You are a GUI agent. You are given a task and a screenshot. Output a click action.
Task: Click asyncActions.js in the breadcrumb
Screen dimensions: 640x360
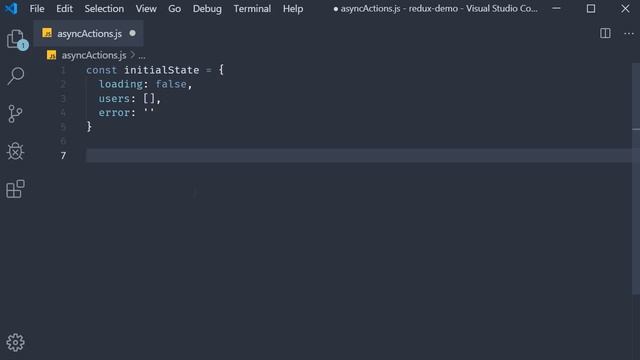(94, 55)
